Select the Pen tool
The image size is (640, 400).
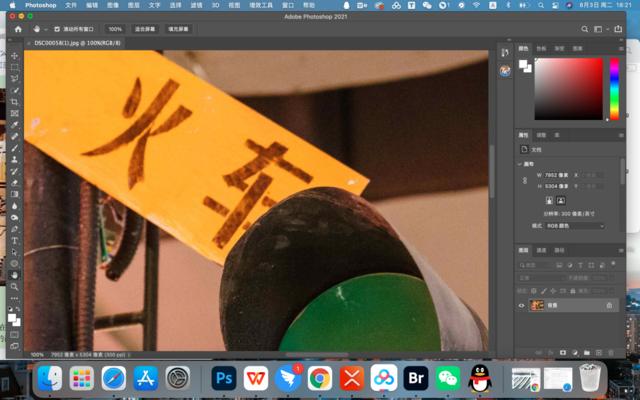click(14, 229)
